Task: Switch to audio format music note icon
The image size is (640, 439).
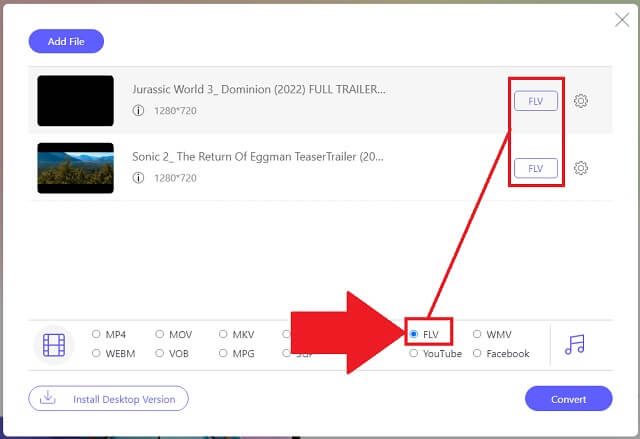Action: (574, 344)
